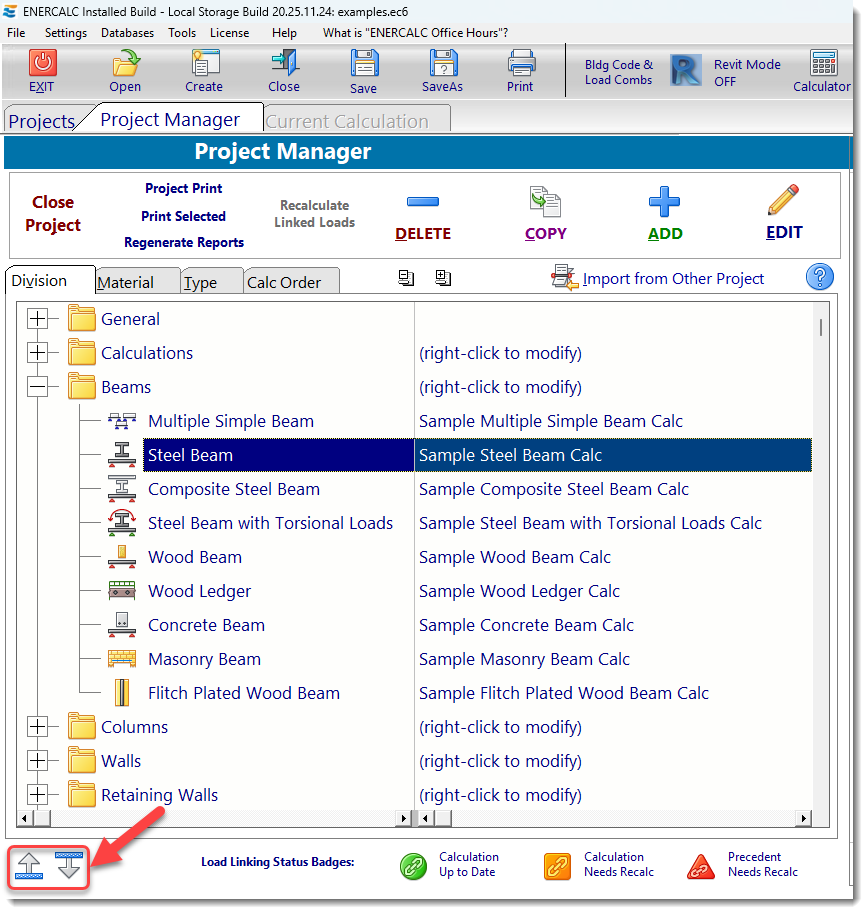Switch to the Calc Order tab
This screenshot has width=868, height=914.
(284, 283)
